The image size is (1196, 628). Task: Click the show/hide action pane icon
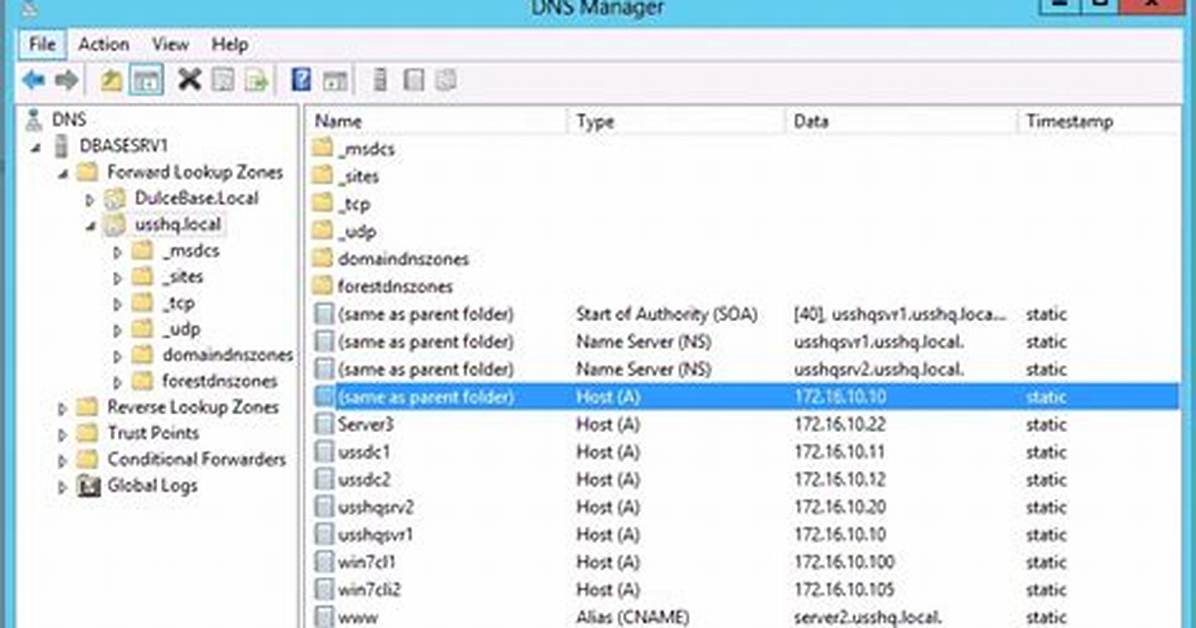coord(335,80)
